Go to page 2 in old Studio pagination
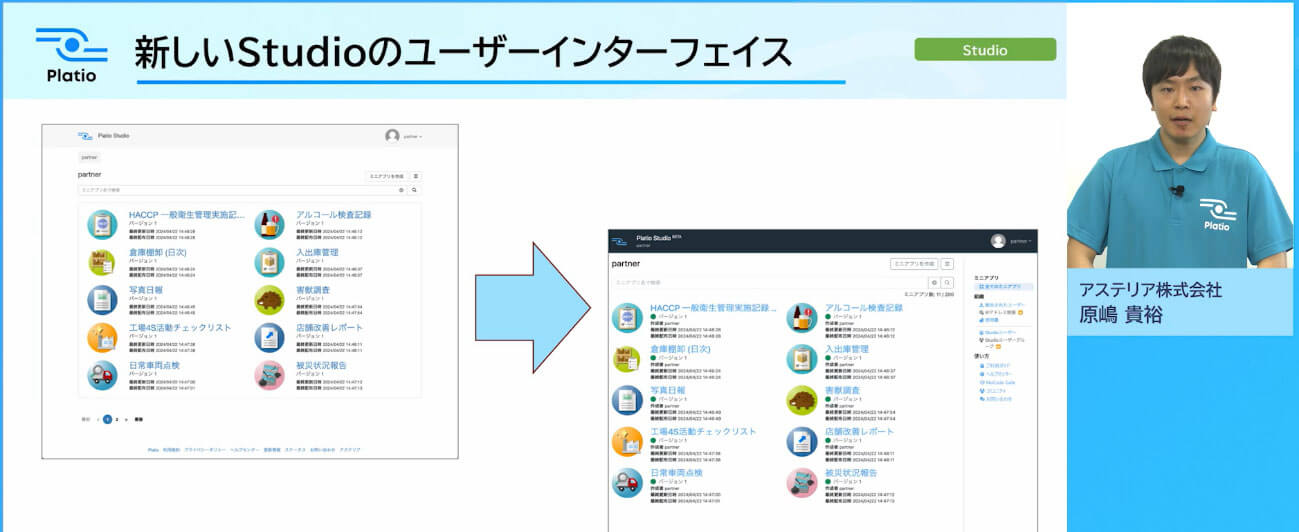Screen dimensions: 1299x532 [x=117, y=420]
